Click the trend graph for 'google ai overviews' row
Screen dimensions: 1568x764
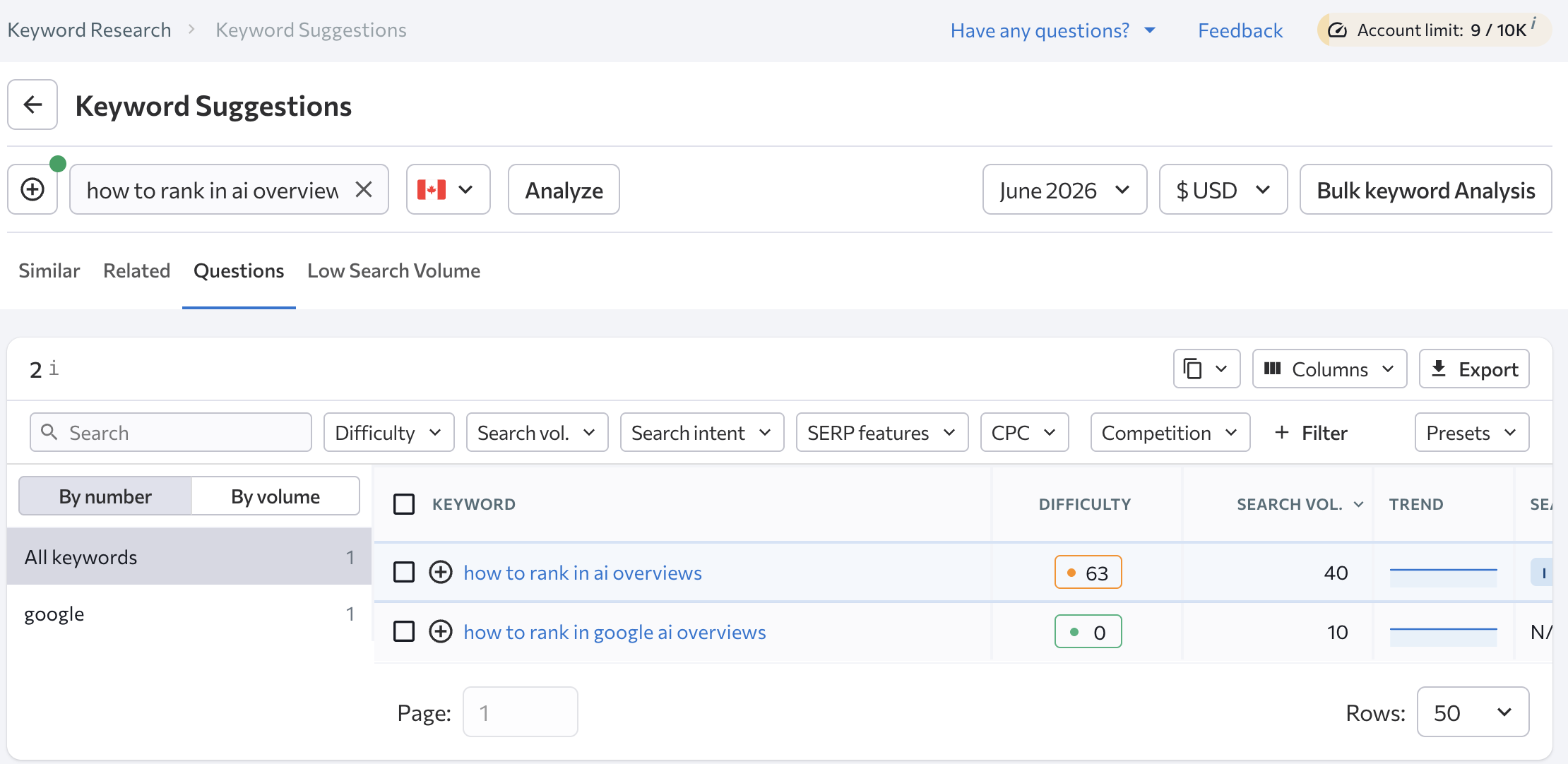[x=1444, y=635]
